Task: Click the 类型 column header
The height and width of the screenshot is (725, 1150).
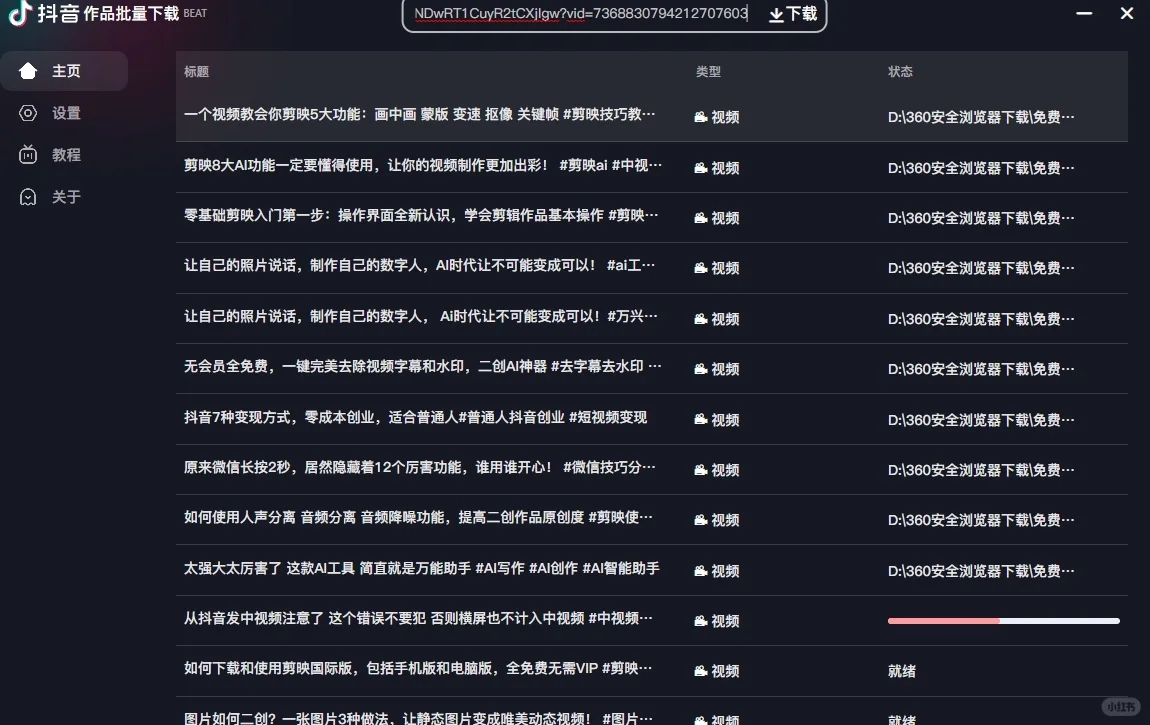Action: 709,71
